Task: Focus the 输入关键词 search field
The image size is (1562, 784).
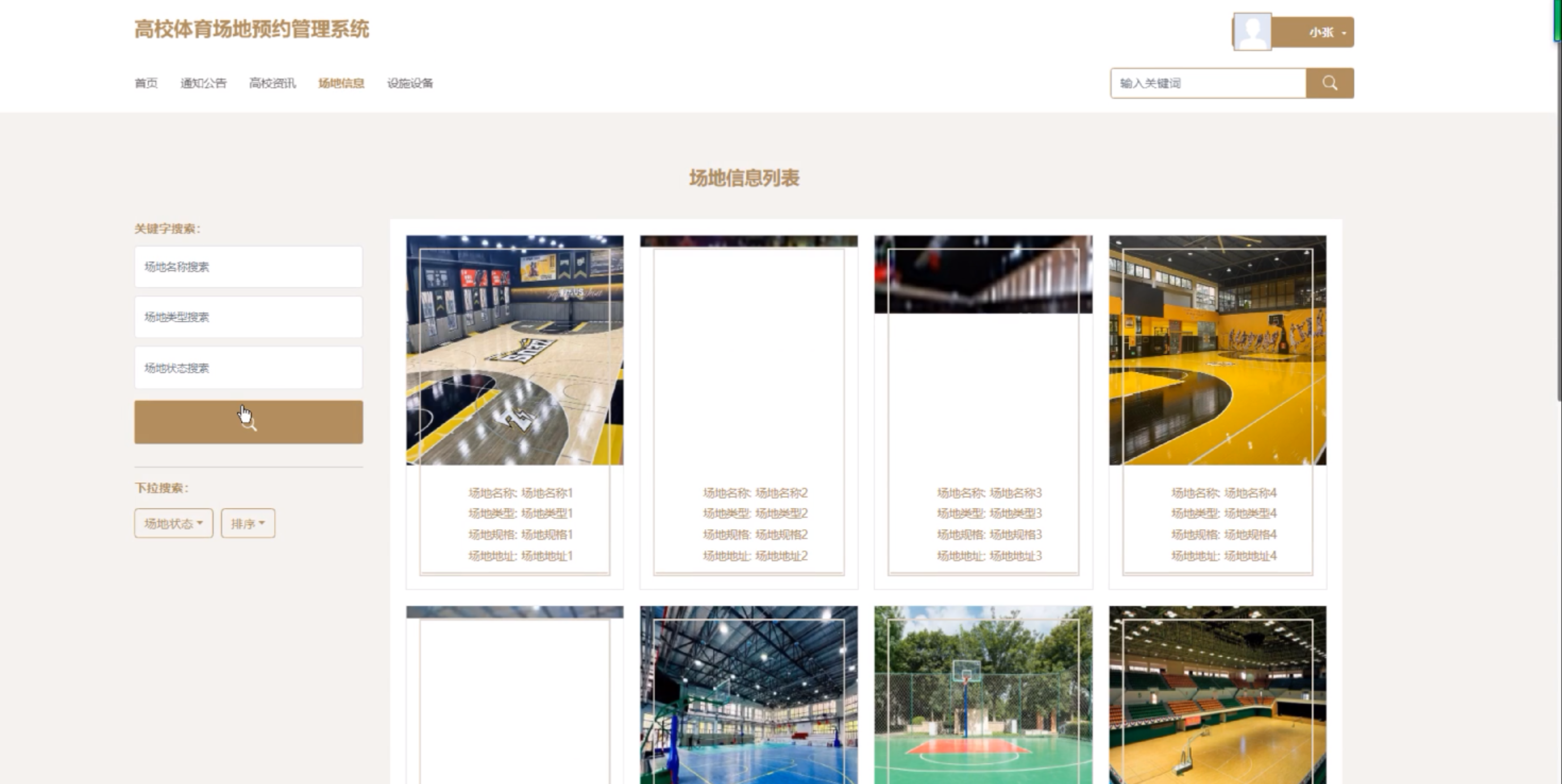Action: click(x=1206, y=83)
